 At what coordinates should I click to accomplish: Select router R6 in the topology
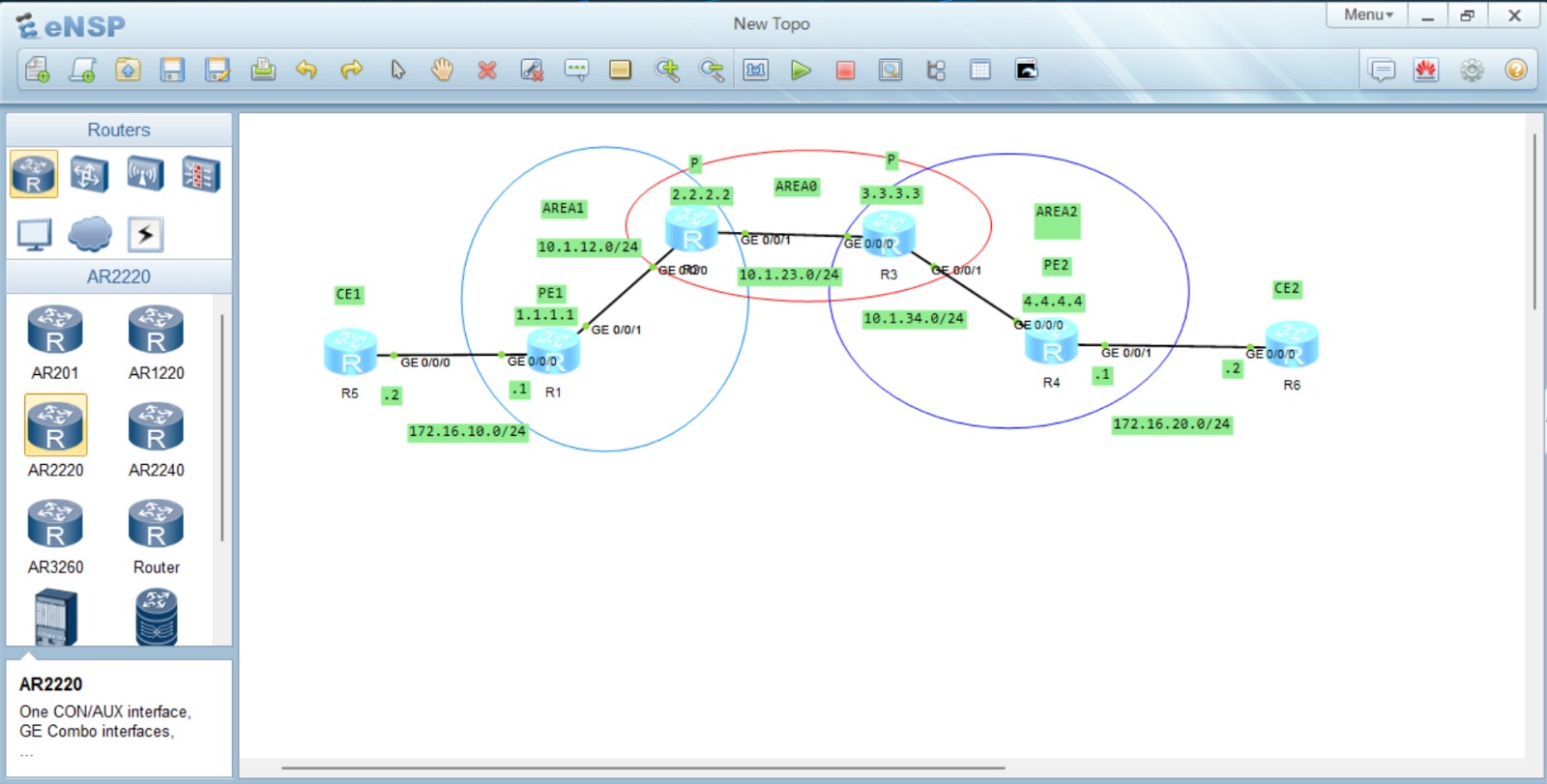(x=1292, y=344)
